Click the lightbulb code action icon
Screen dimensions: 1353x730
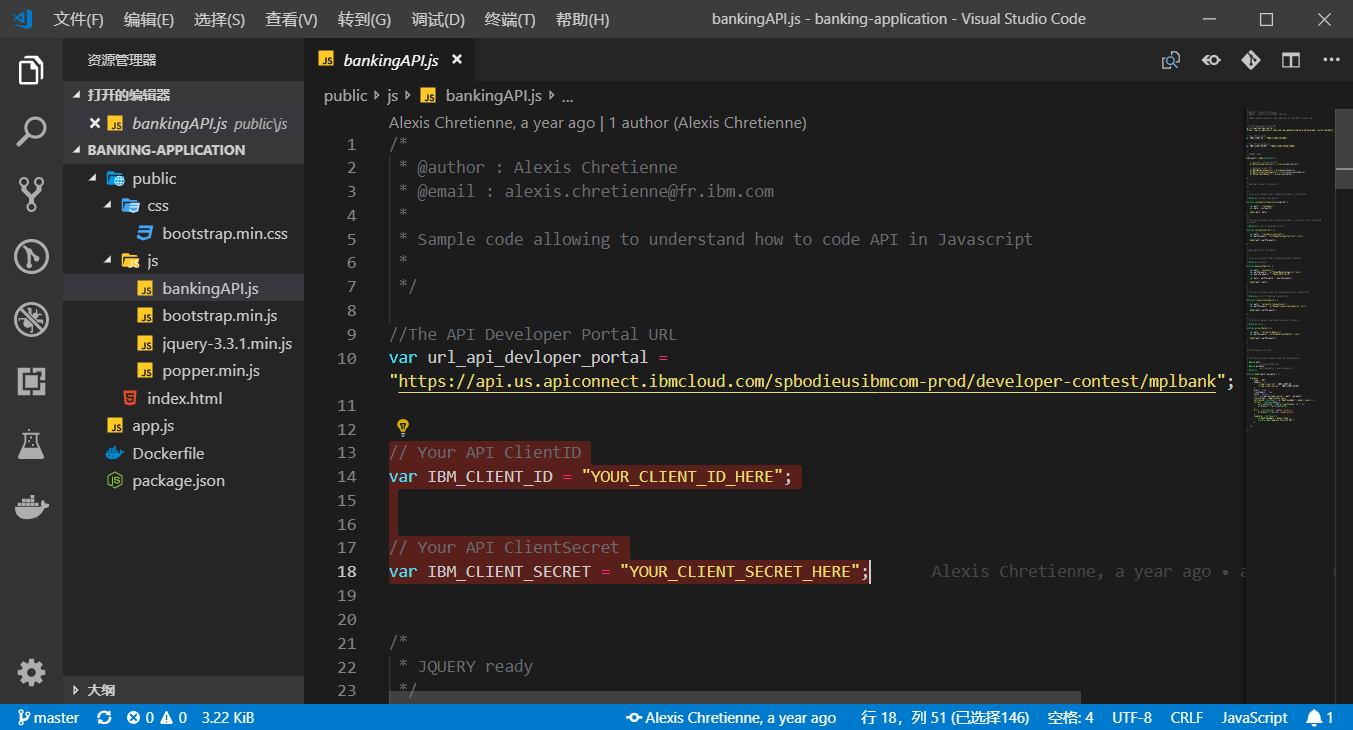(403, 428)
